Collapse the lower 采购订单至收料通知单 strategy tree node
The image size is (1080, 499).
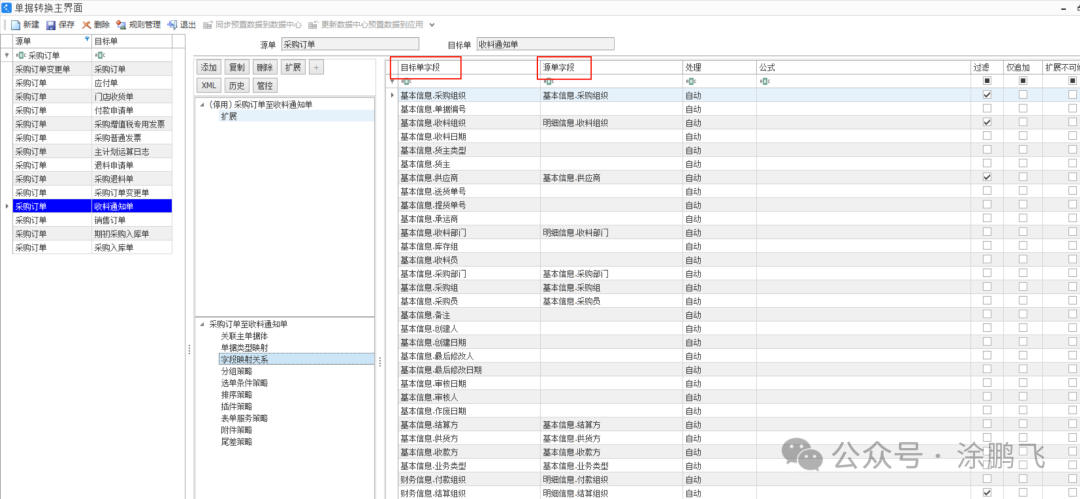(202, 324)
